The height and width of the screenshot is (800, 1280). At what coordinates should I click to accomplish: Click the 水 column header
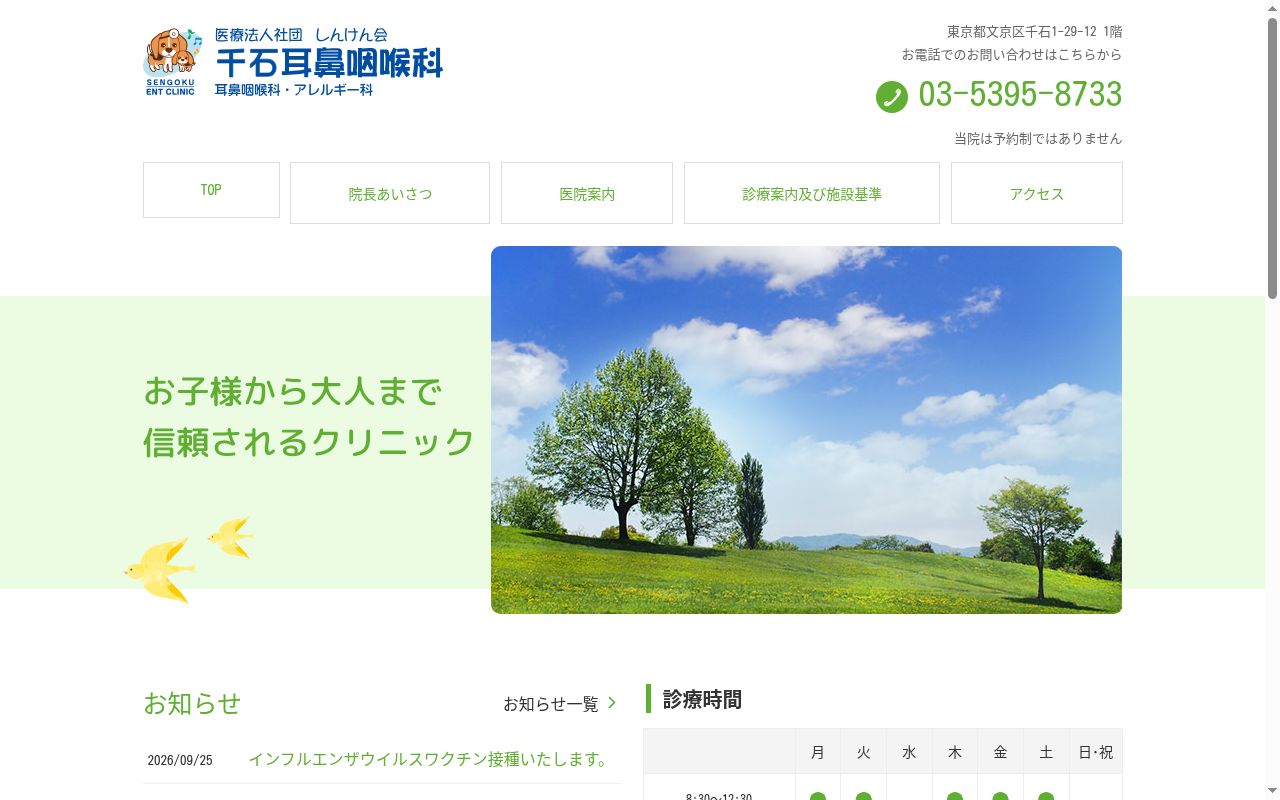tap(909, 752)
